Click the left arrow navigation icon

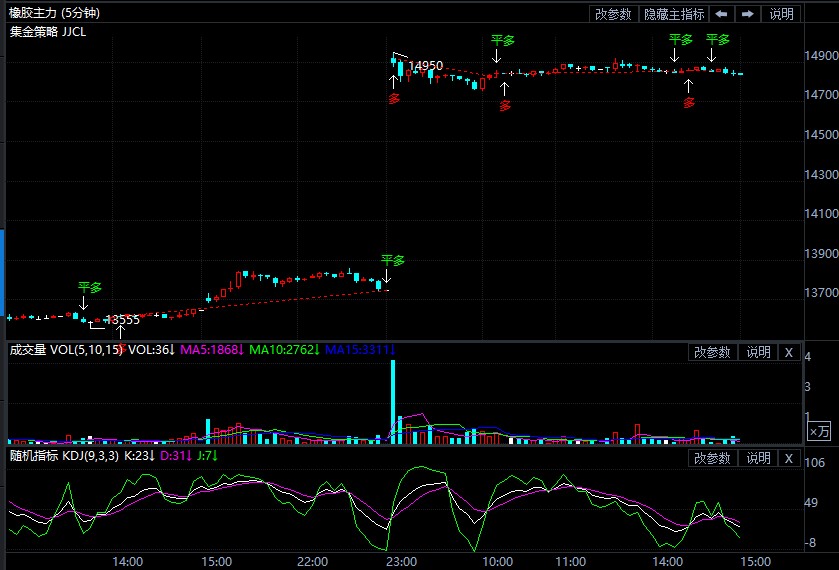721,14
